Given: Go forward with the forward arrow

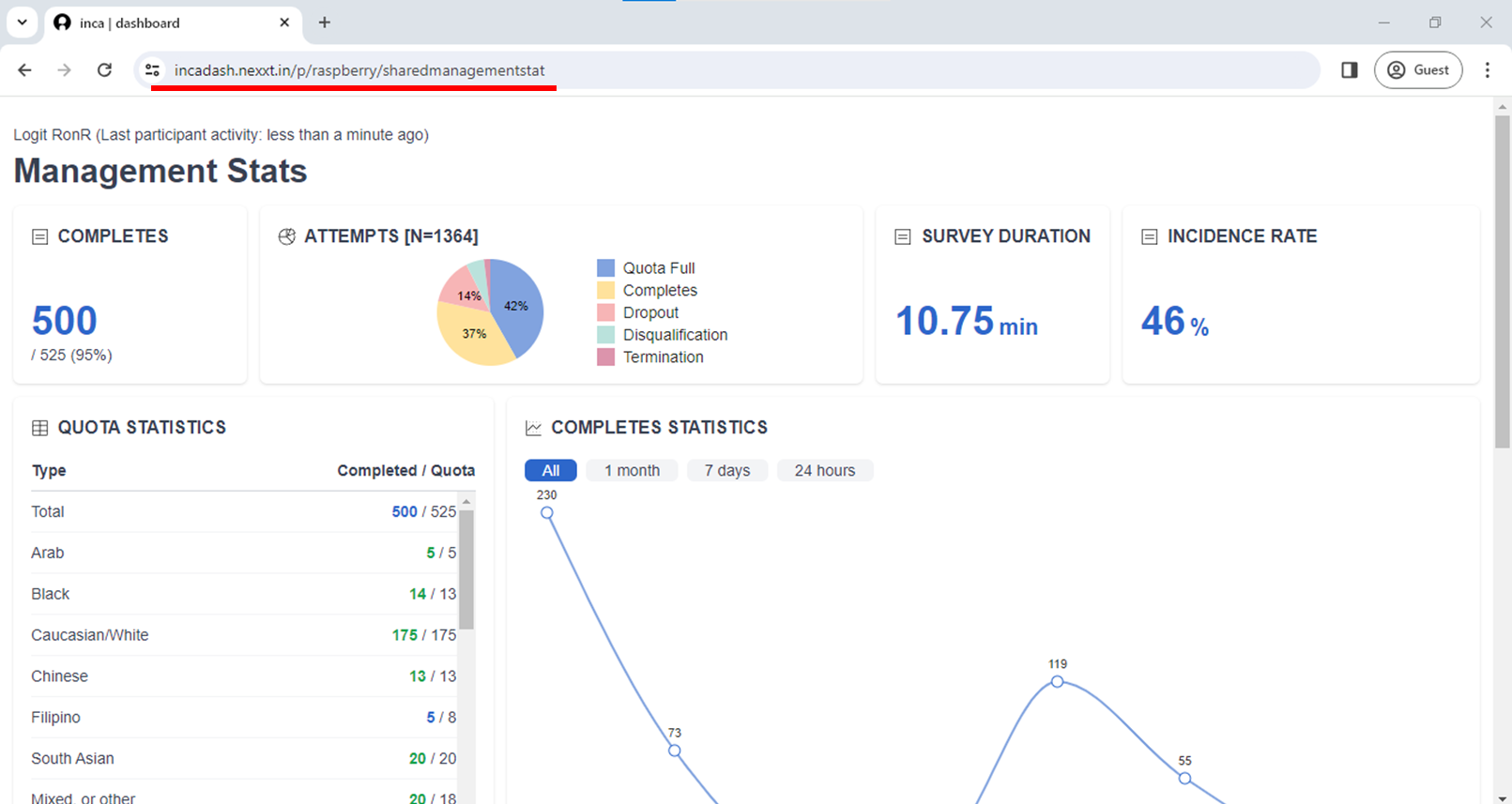Looking at the screenshot, I should [64, 70].
